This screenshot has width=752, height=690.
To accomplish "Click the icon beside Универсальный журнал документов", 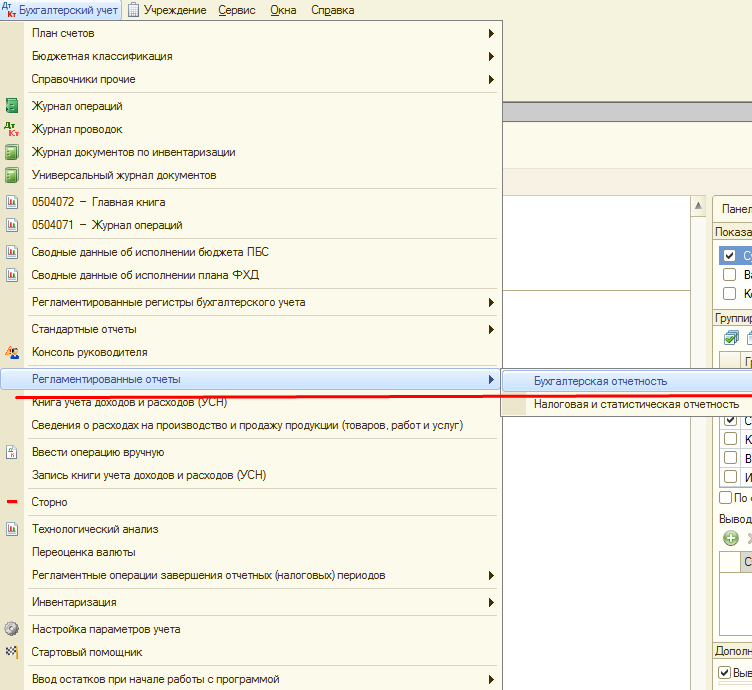I will [12, 175].
